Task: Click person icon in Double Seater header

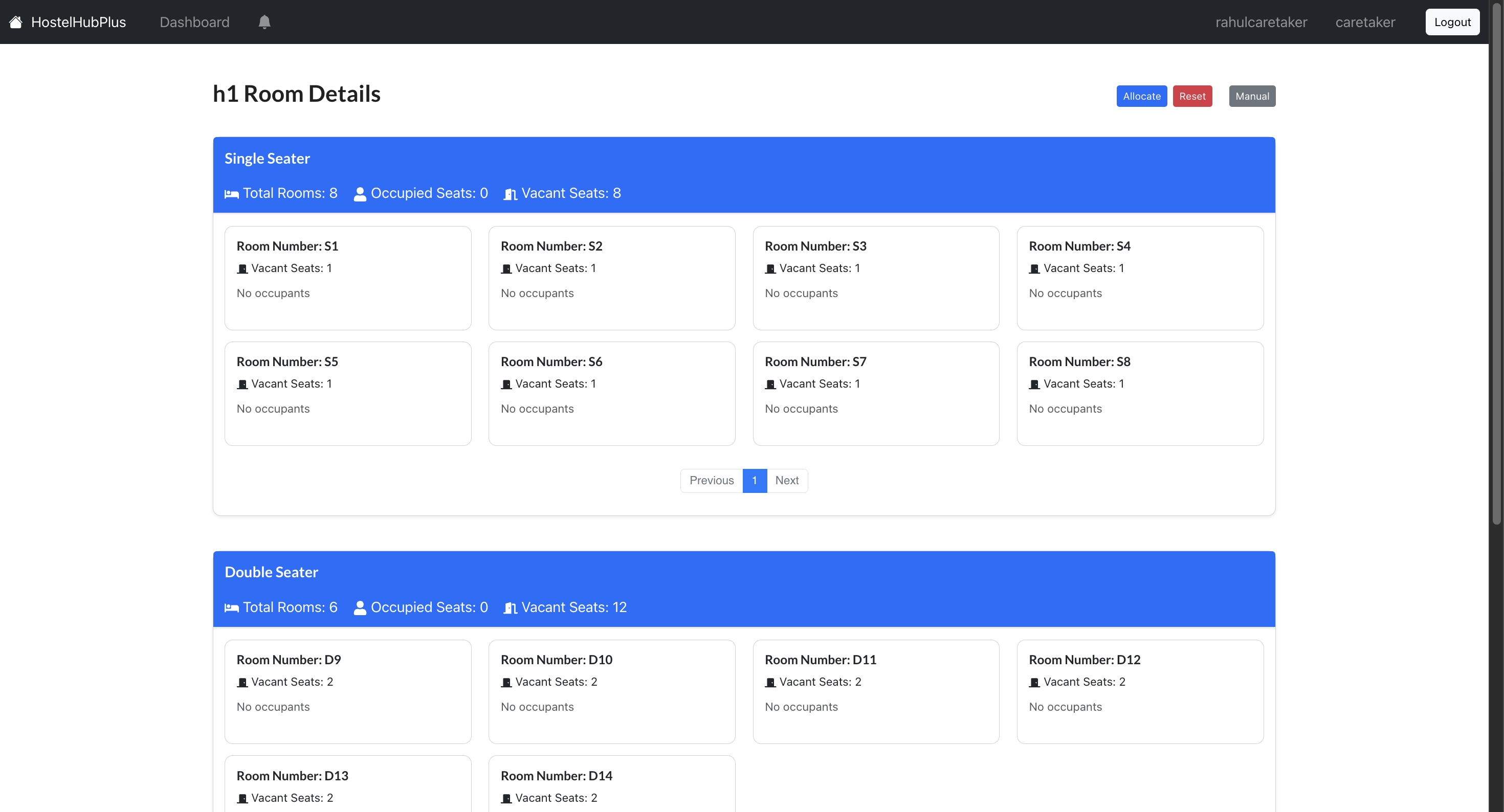Action: (x=360, y=607)
